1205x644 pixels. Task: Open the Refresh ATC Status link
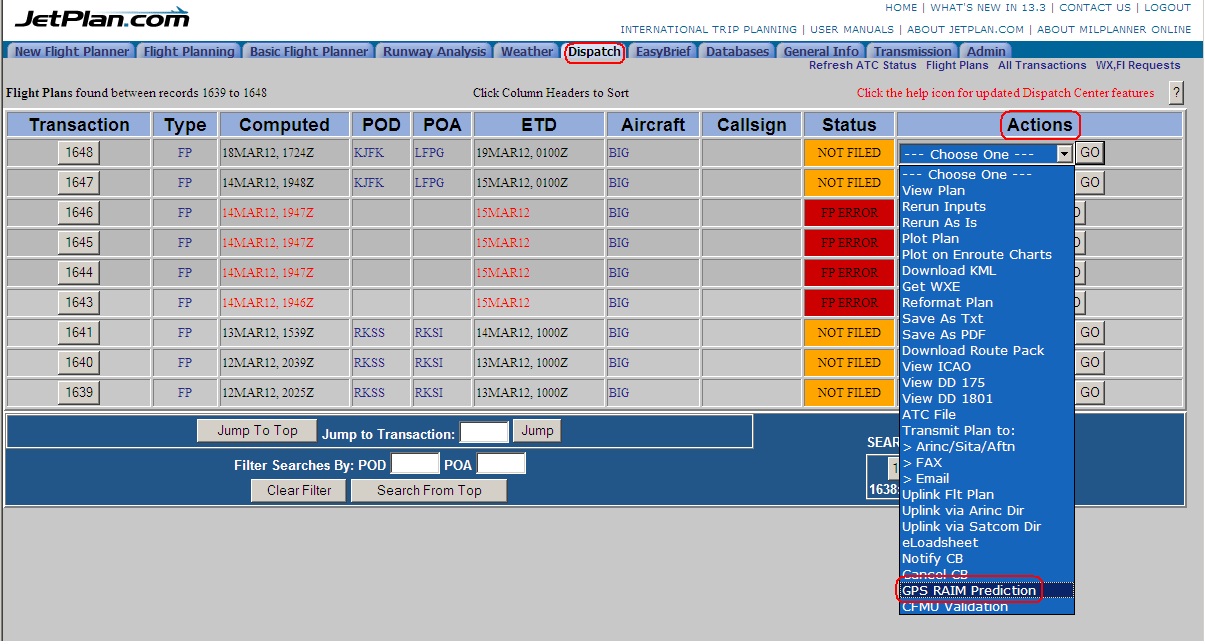click(862, 66)
